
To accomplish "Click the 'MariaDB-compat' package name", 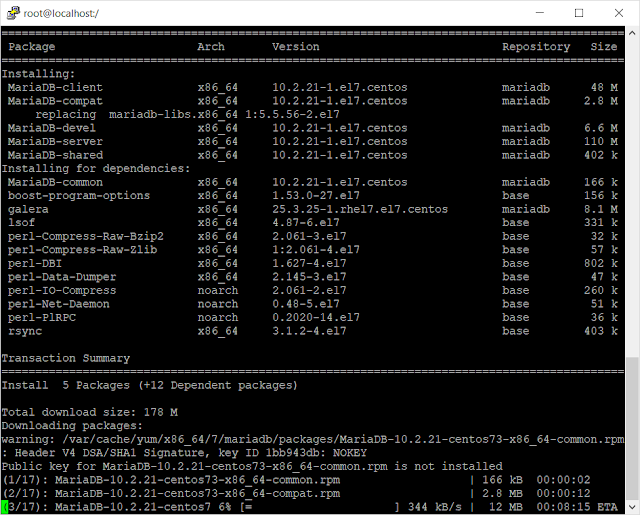I will pos(55,101).
